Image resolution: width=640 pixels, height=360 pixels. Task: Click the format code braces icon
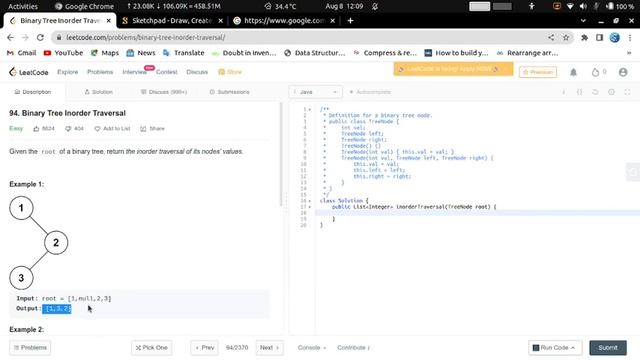click(580, 92)
